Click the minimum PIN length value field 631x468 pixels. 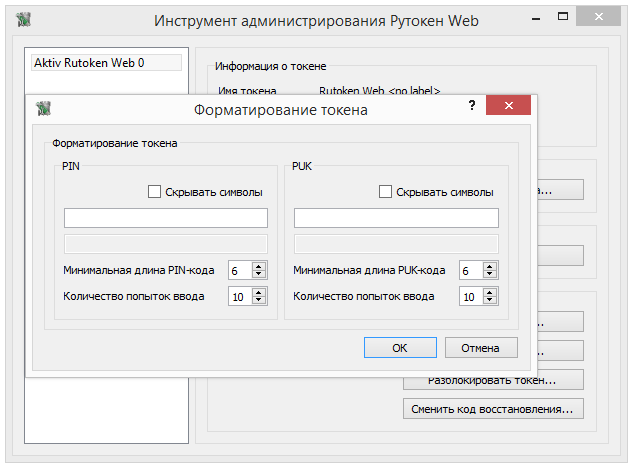(240, 270)
